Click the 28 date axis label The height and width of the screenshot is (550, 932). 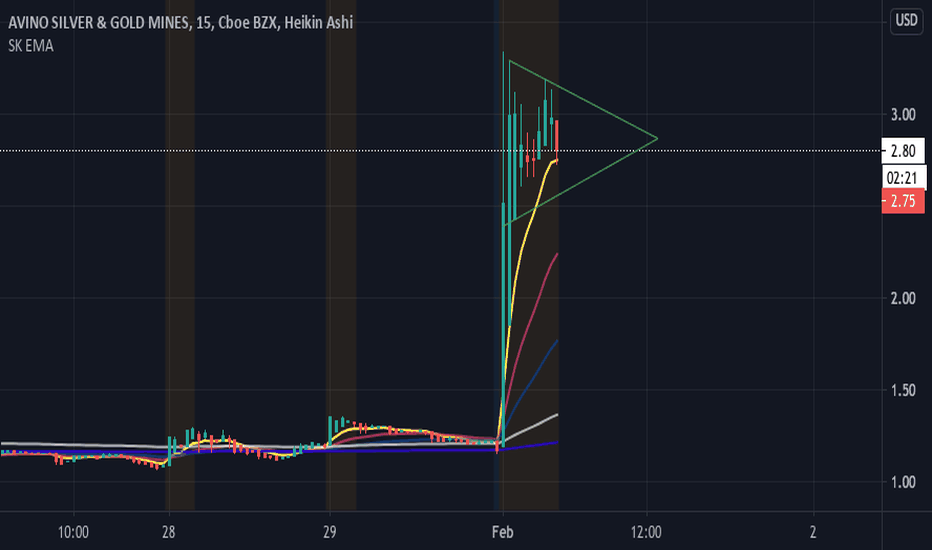click(x=169, y=532)
